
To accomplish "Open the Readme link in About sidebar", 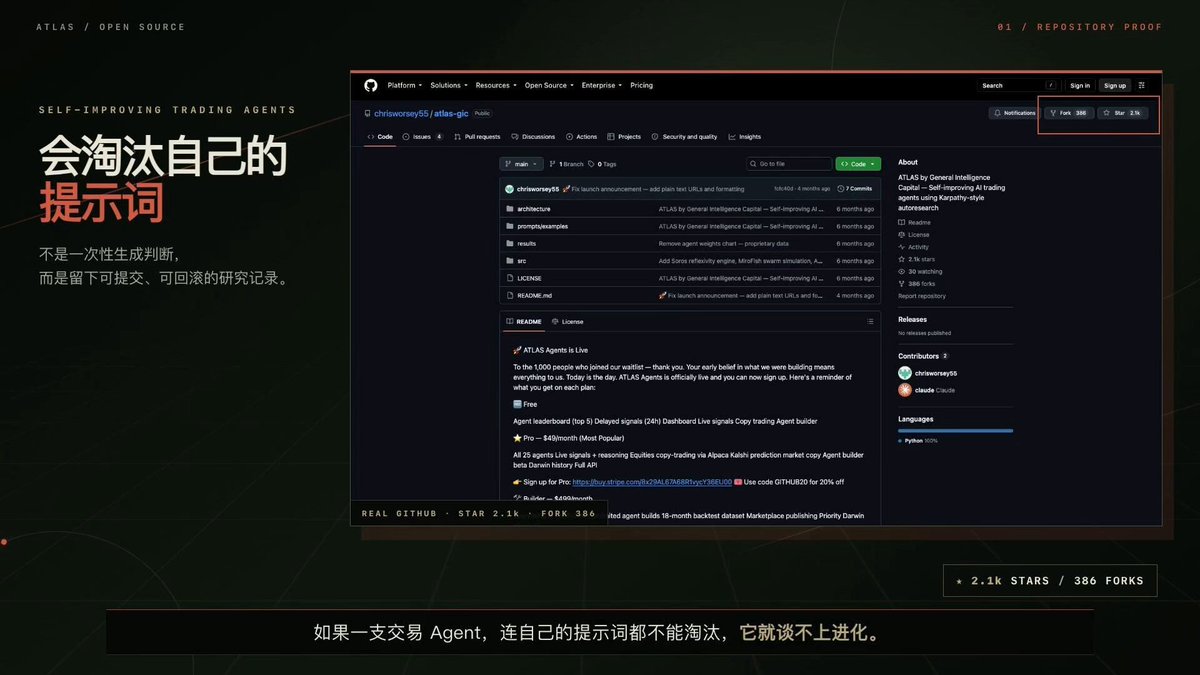I will click(915, 223).
